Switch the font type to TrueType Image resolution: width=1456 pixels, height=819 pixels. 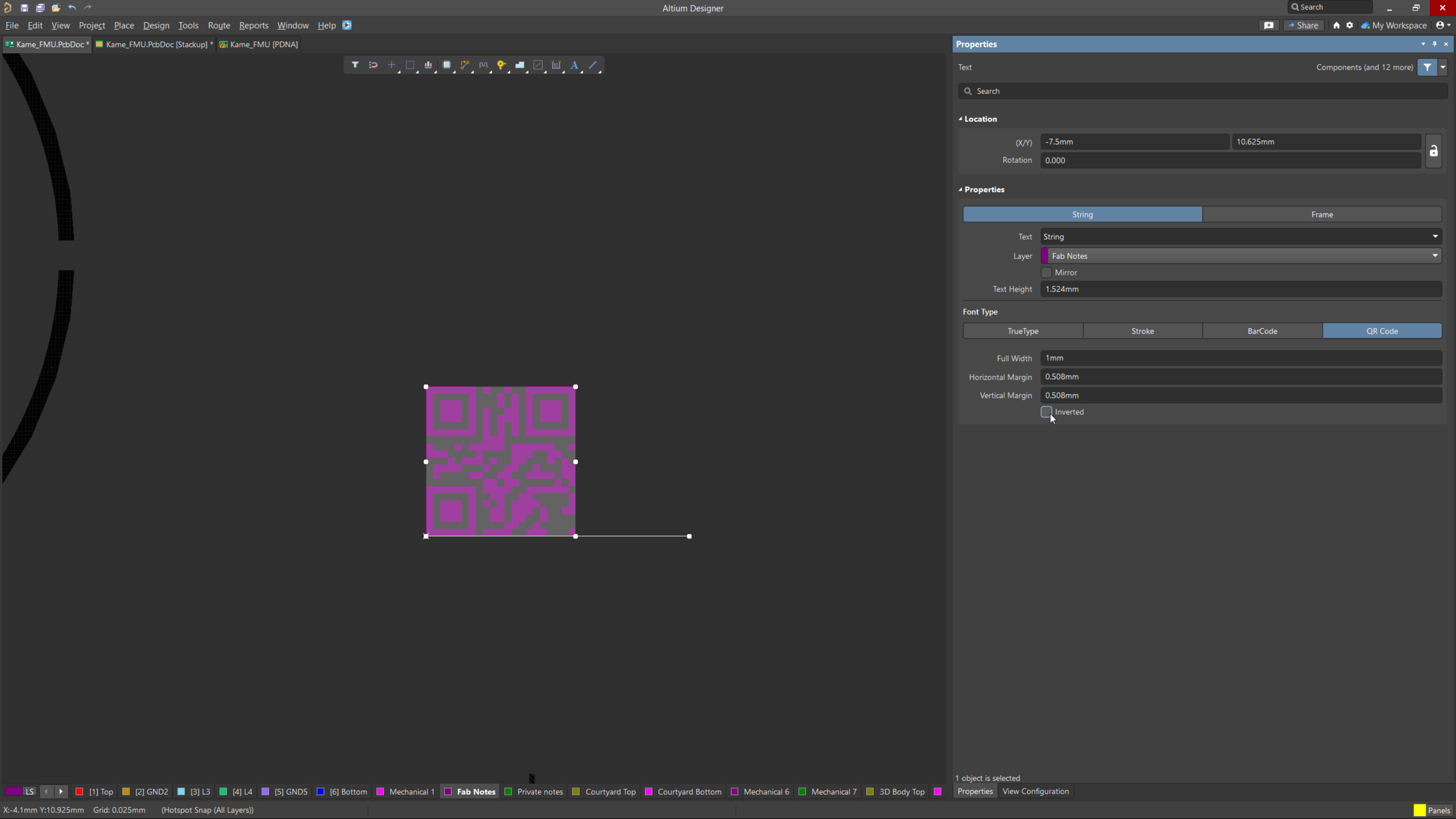click(x=1023, y=331)
